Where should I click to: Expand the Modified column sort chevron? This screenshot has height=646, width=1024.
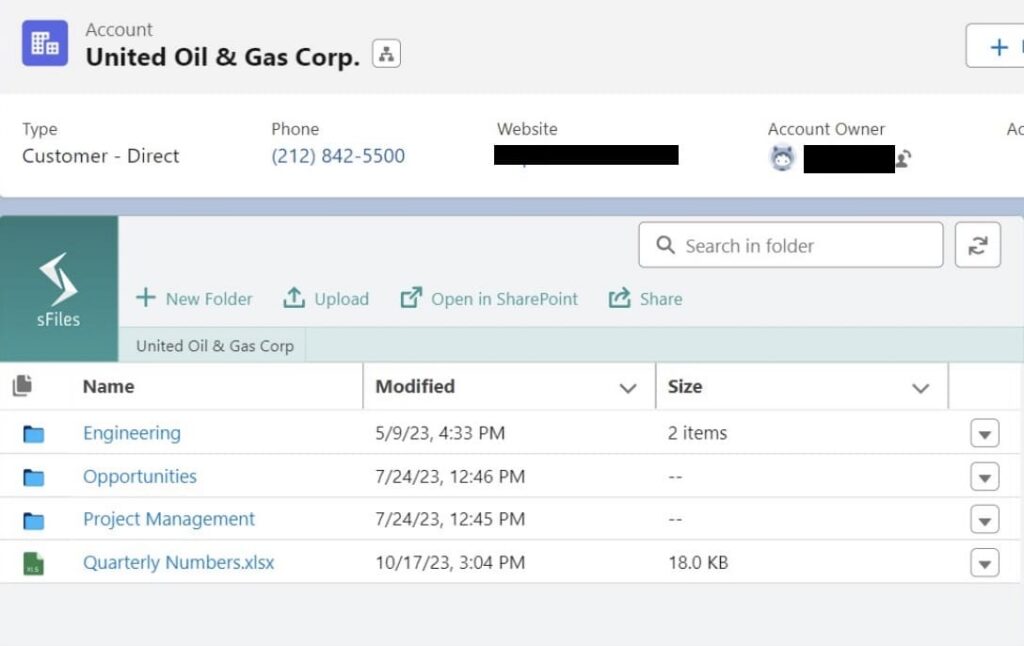pos(628,388)
